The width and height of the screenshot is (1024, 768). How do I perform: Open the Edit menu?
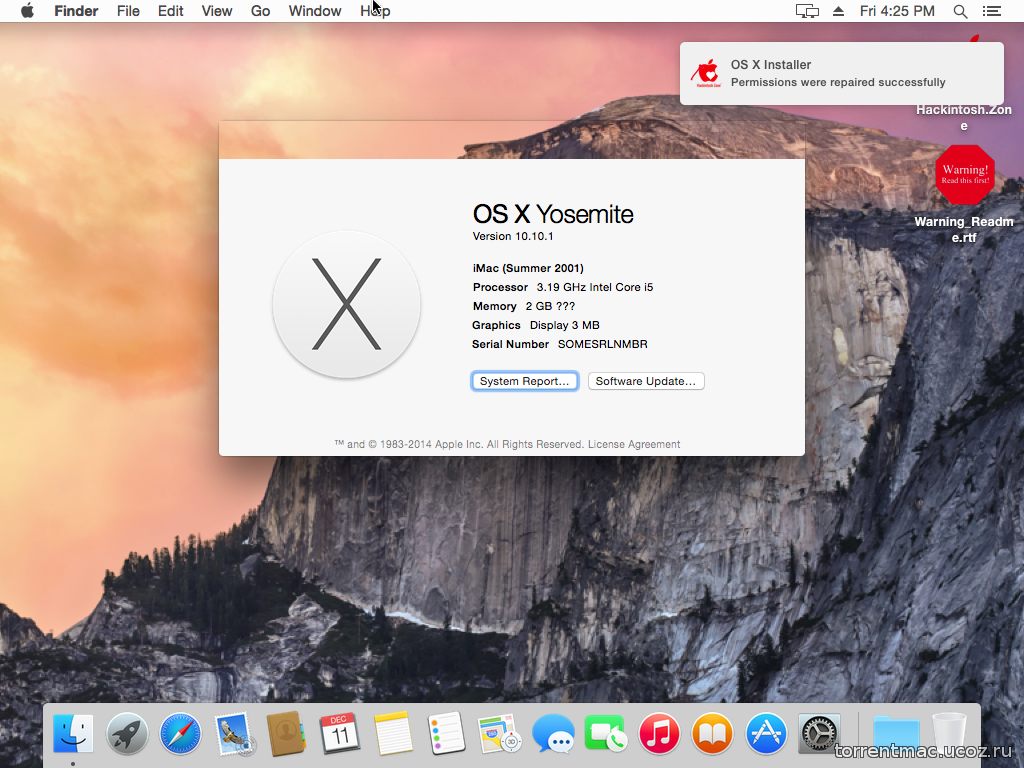pos(170,11)
